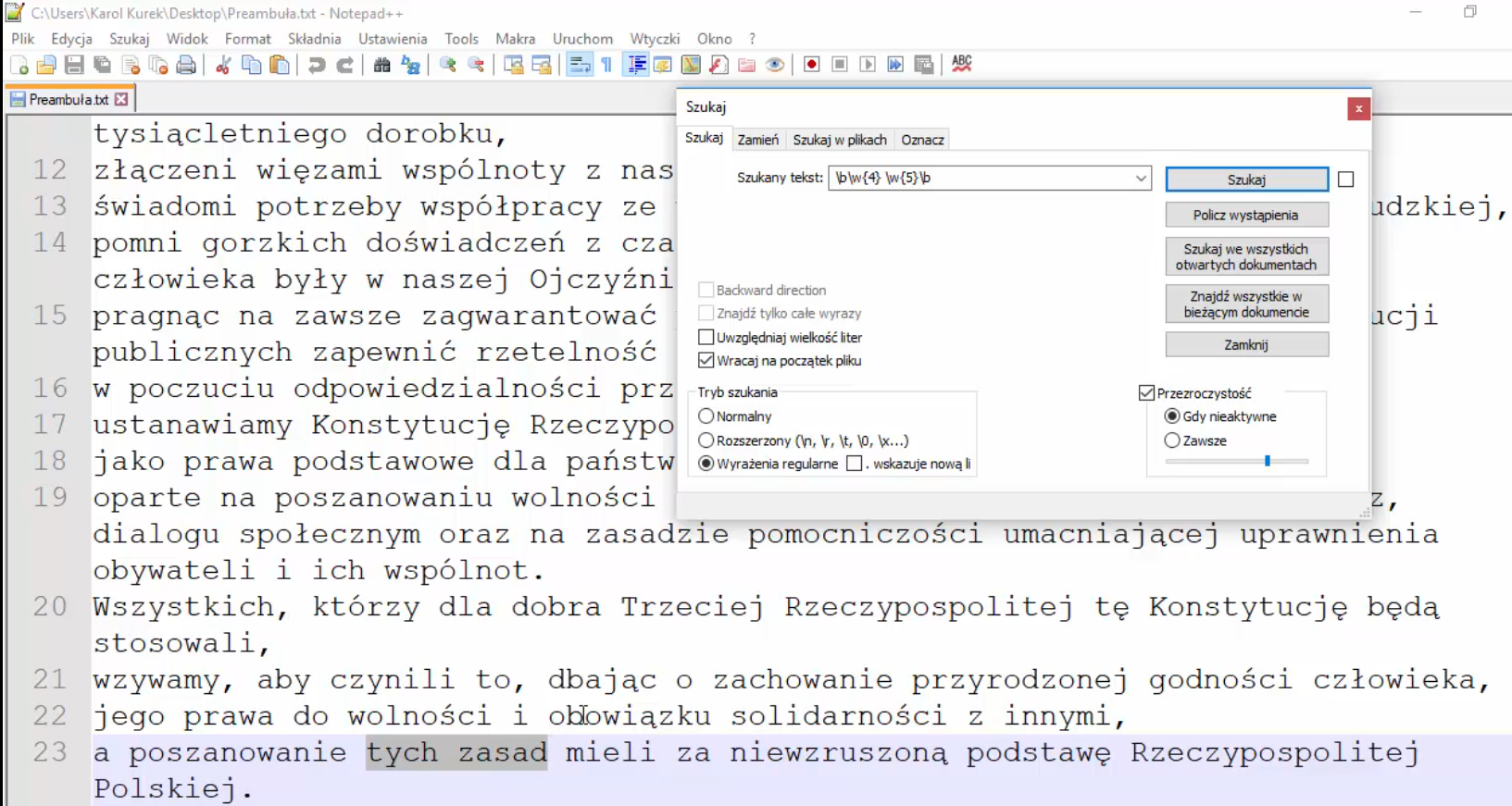Click the Print icon in toolbar
The image size is (1512, 806).
pos(186,65)
